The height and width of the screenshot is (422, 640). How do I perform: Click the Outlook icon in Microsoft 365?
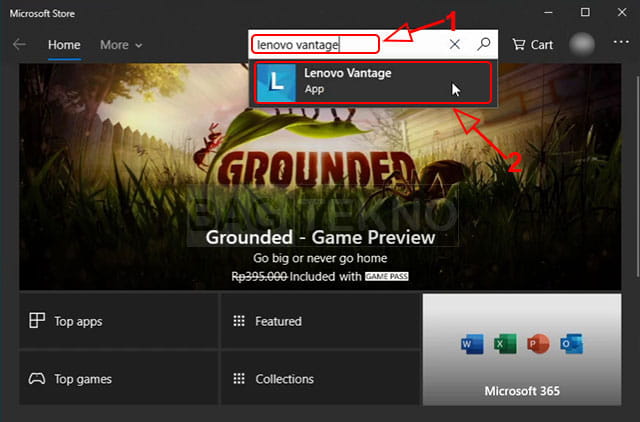(571, 344)
